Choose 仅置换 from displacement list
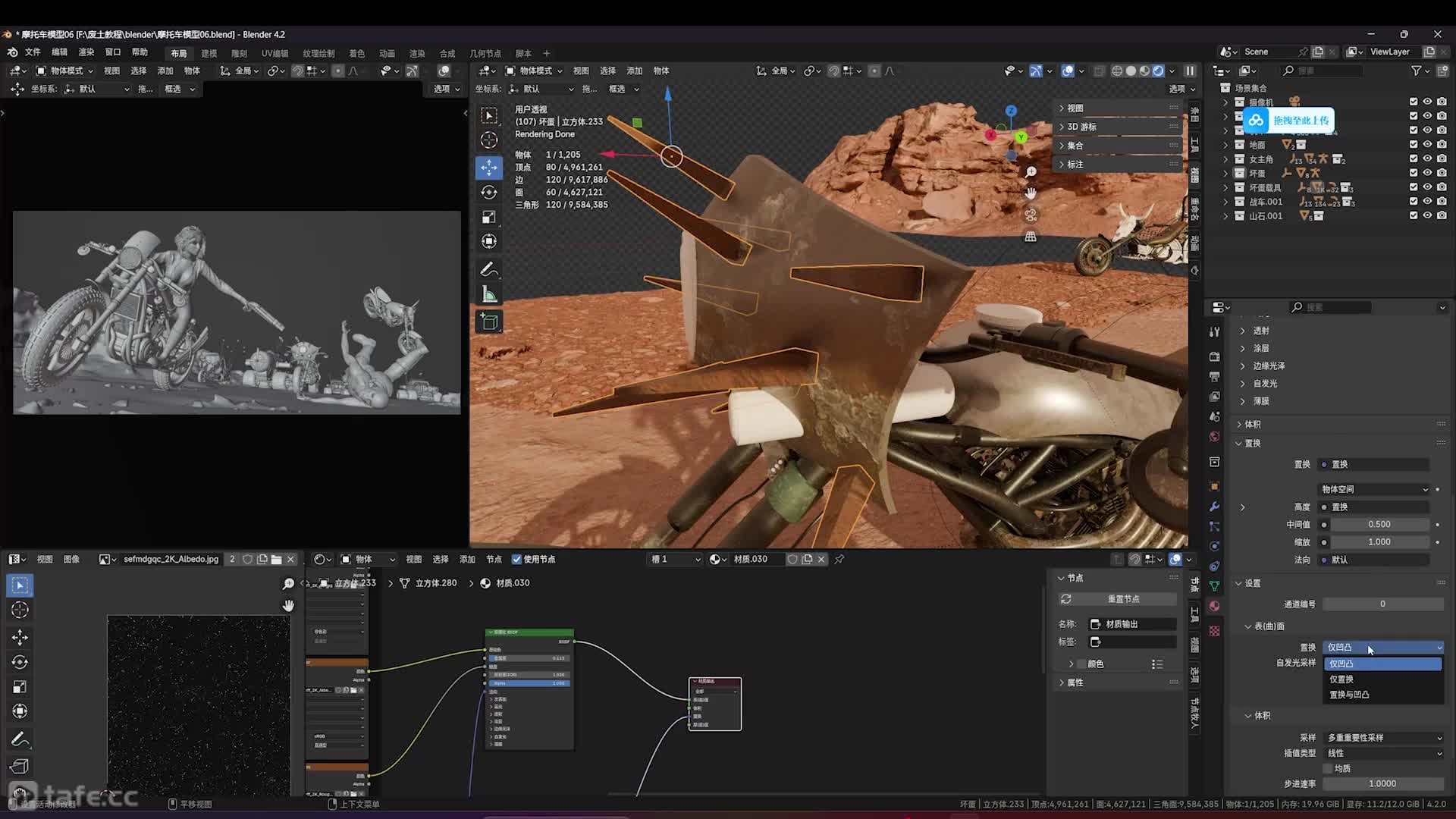This screenshot has width=1456, height=819. pyautogui.click(x=1382, y=679)
